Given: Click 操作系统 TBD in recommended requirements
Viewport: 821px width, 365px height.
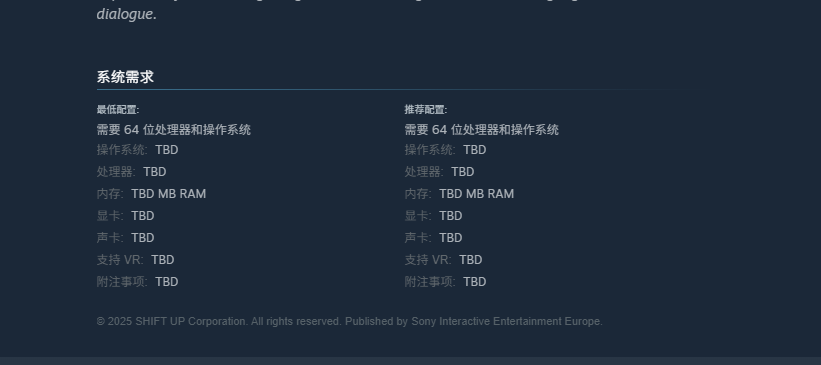Looking at the screenshot, I should coord(446,150).
